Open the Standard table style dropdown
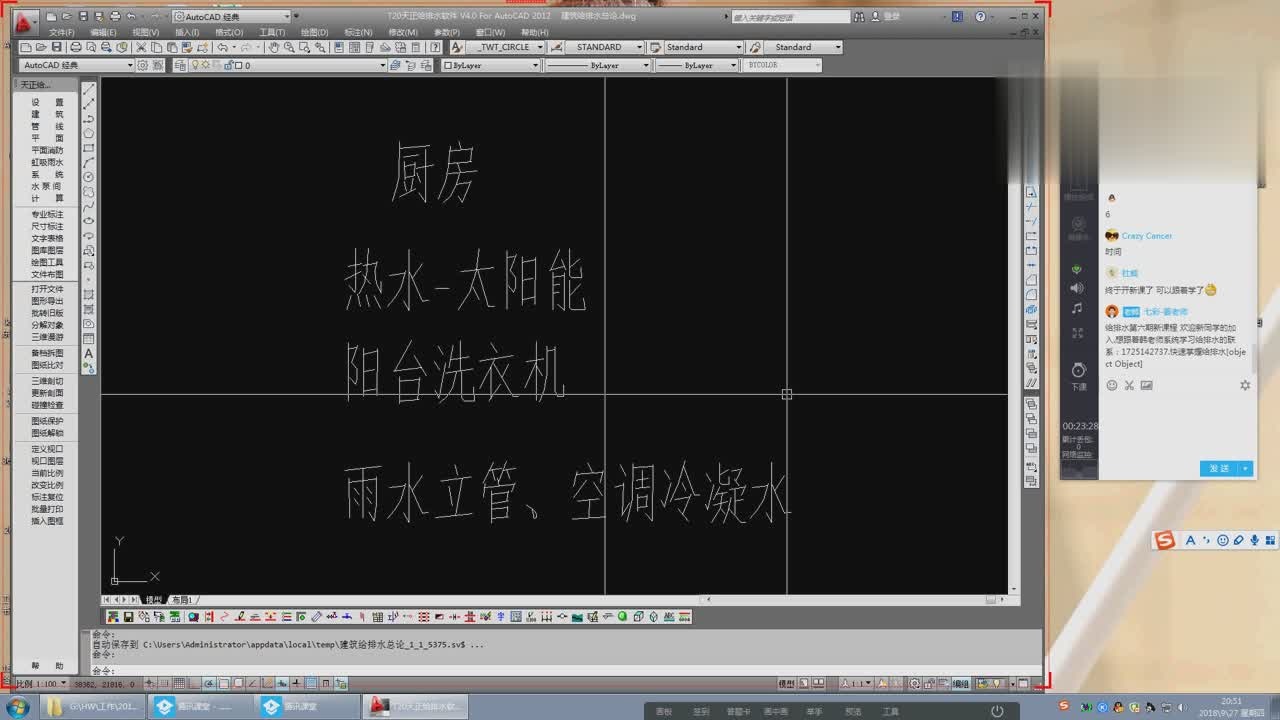This screenshot has width=1280, height=720. (x=739, y=47)
